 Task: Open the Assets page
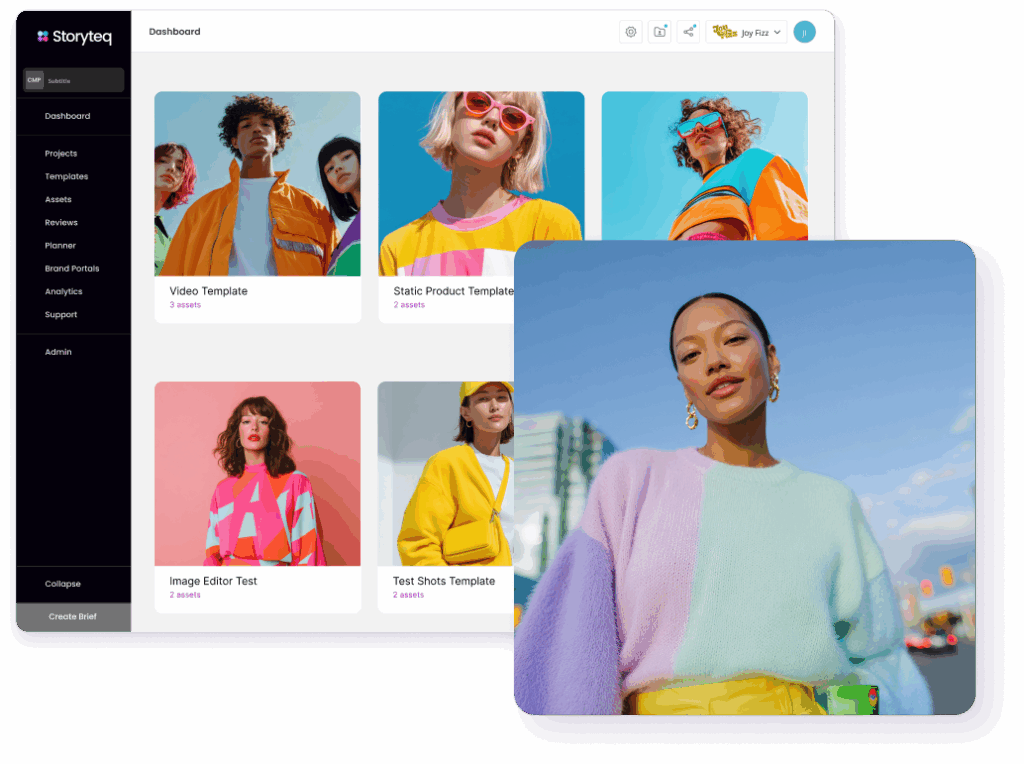pyautogui.click(x=58, y=200)
